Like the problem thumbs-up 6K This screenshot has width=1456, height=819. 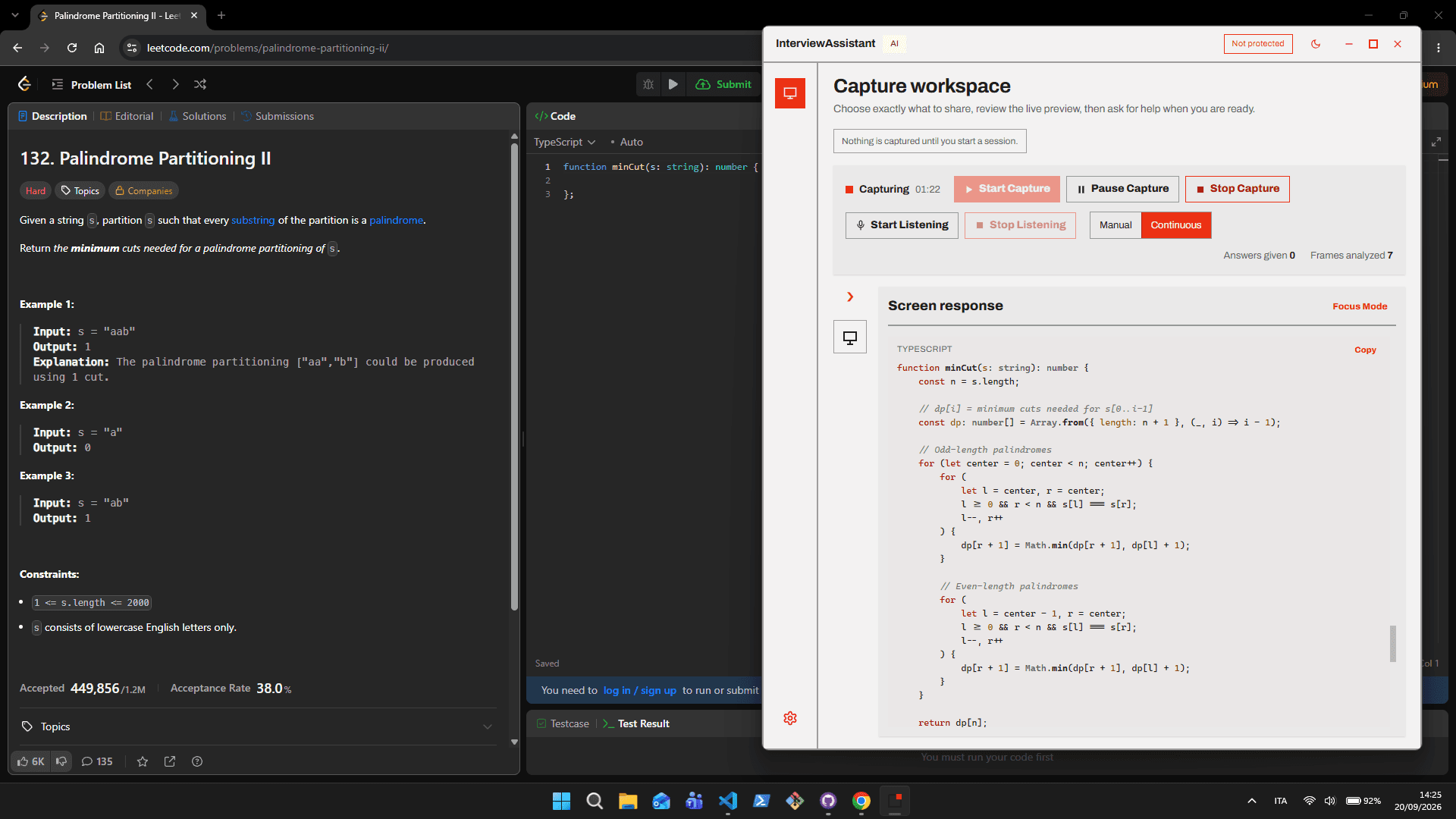pos(31,761)
